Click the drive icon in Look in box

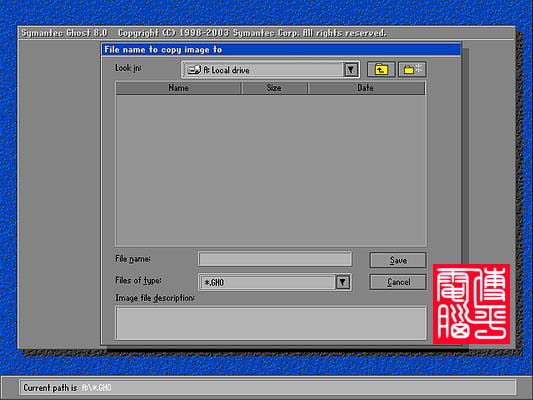194,70
